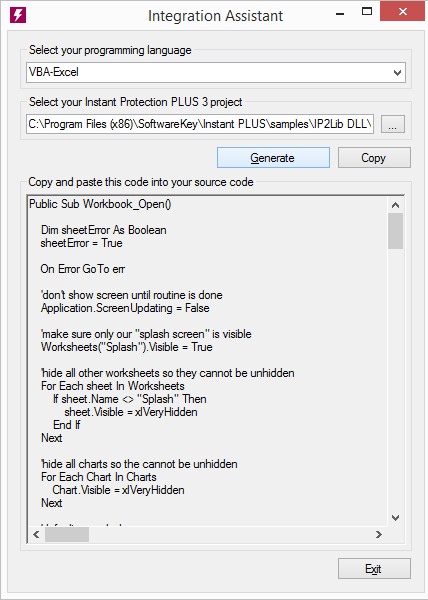The image size is (428, 600).
Task: Select the VBA-Excel combo box
Action: tap(216, 72)
